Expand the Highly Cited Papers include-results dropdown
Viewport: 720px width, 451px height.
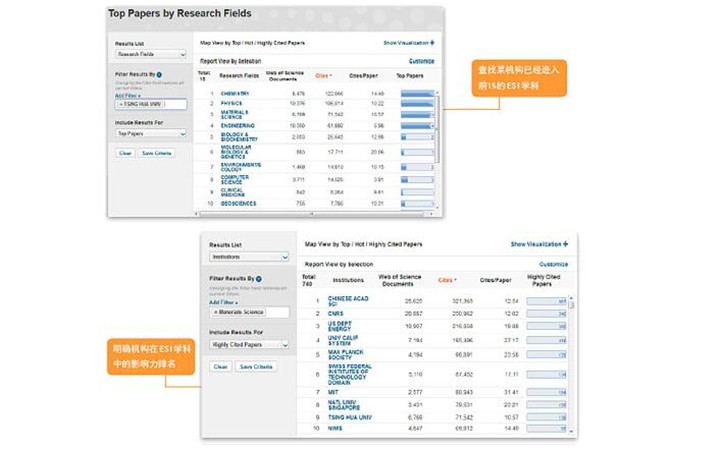coord(248,345)
